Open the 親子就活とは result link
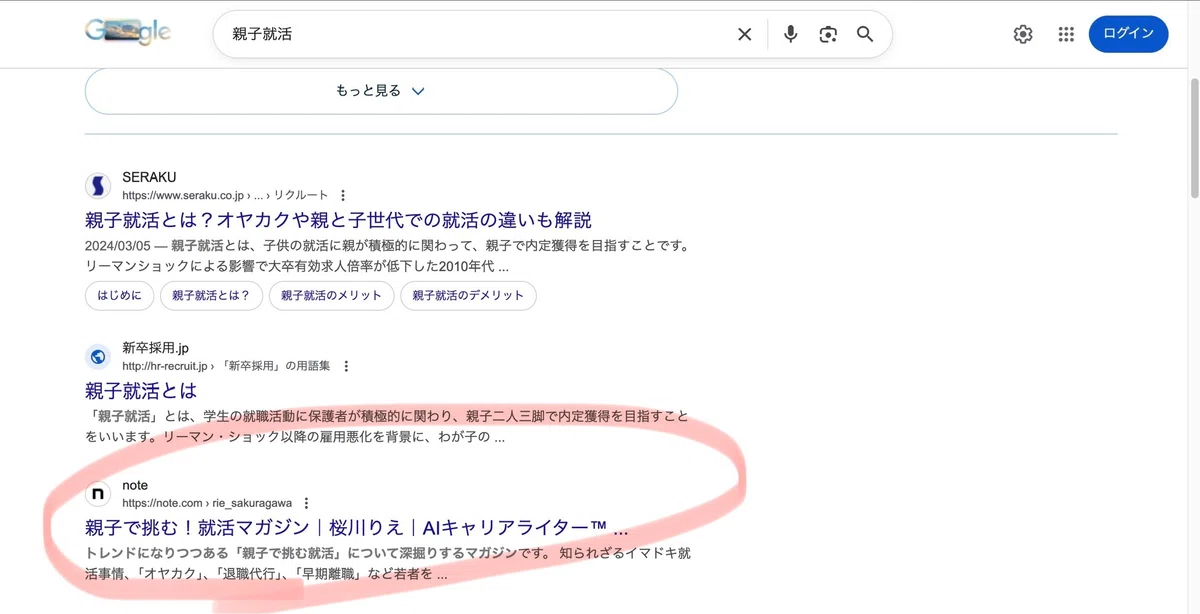The height and width of the screenshot is (614, 1200). point(141,390)
